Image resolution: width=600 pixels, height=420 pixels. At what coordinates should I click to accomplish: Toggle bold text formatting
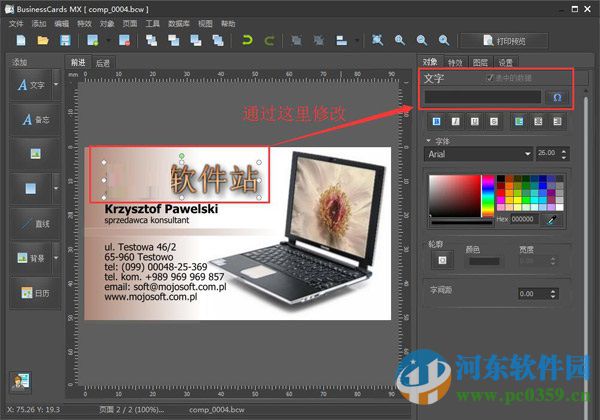tap(436, 122)
